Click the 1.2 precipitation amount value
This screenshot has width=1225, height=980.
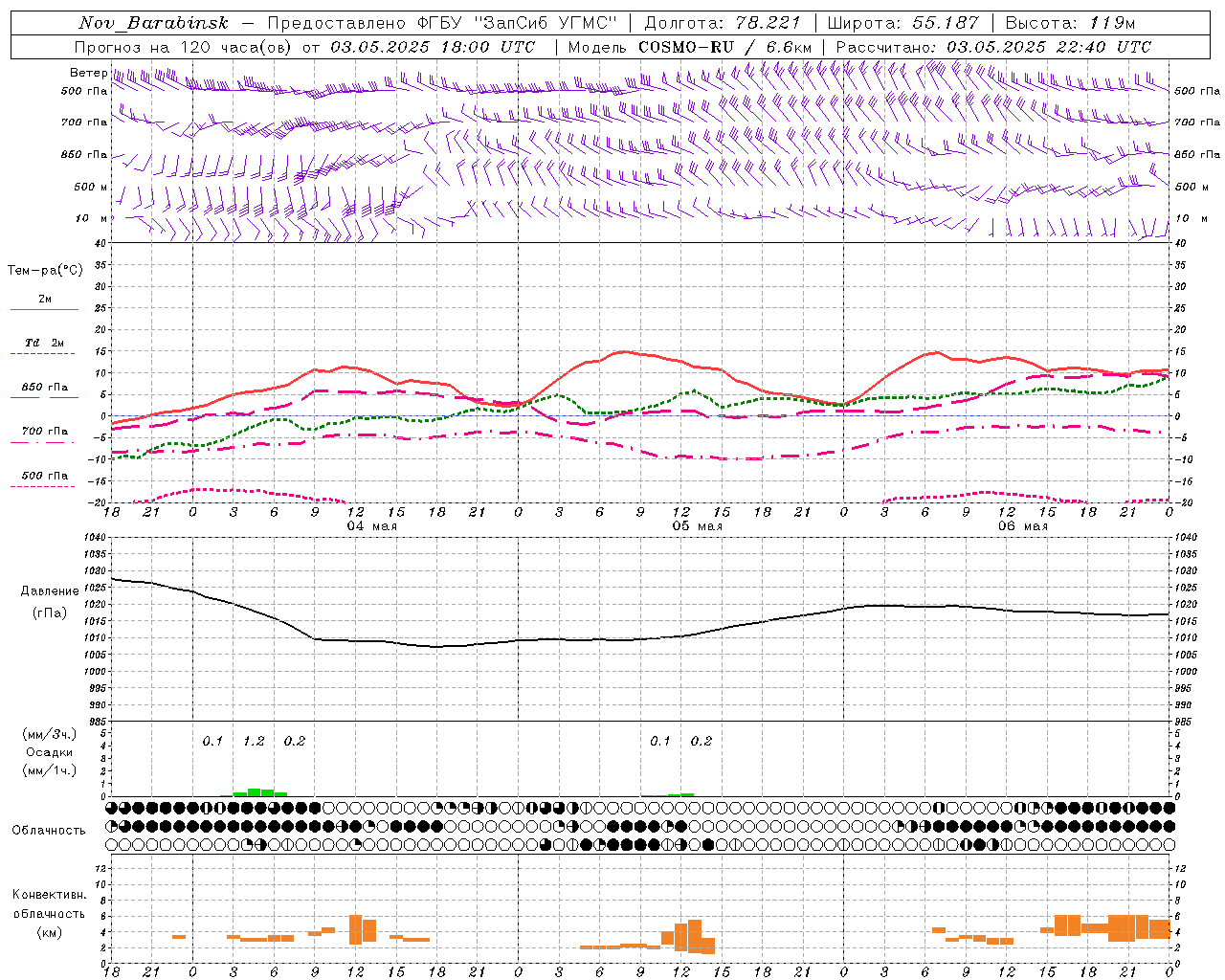point(254,741)
